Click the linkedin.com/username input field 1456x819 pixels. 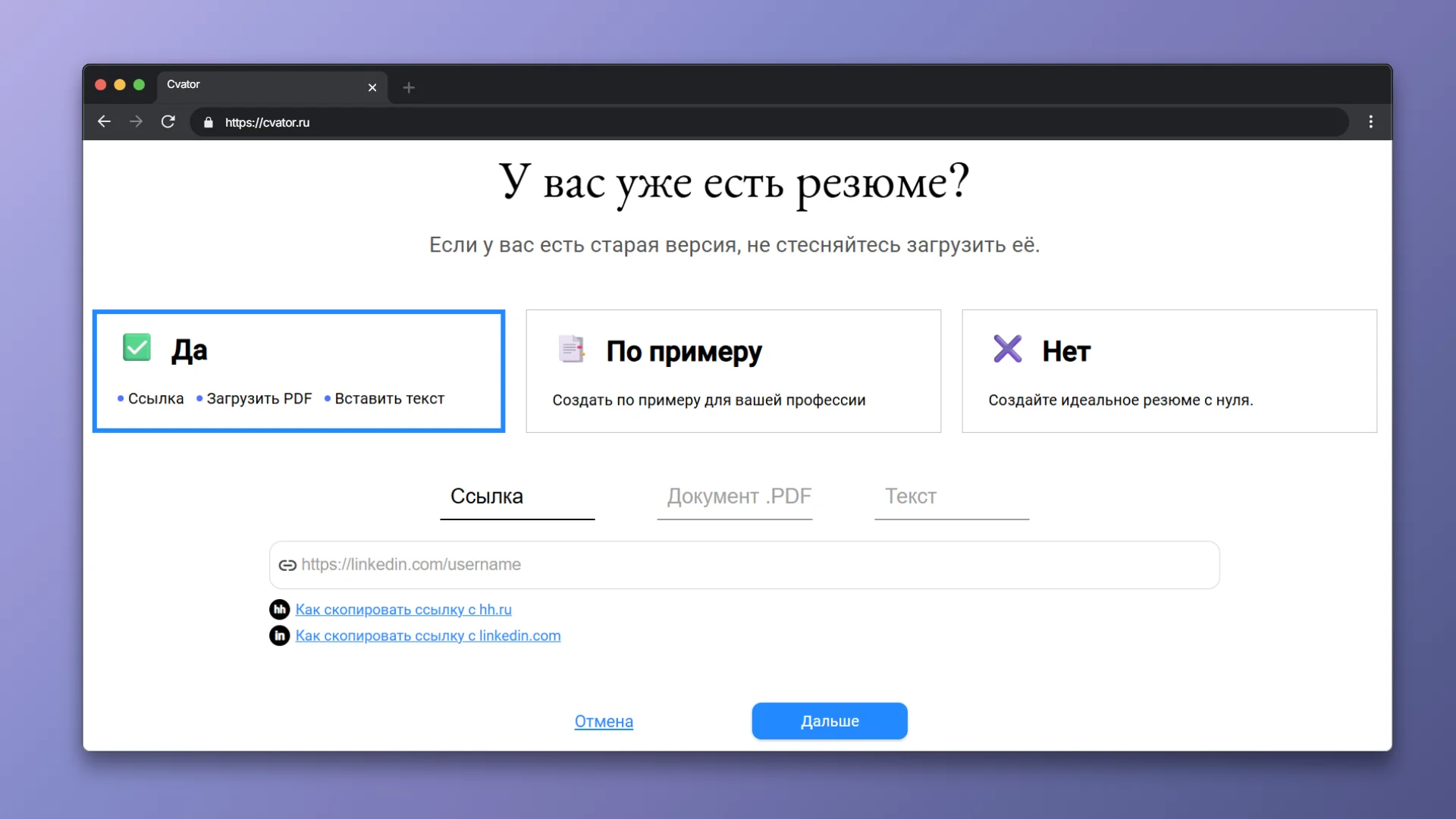pyautogui.click(x=743, y=565)
